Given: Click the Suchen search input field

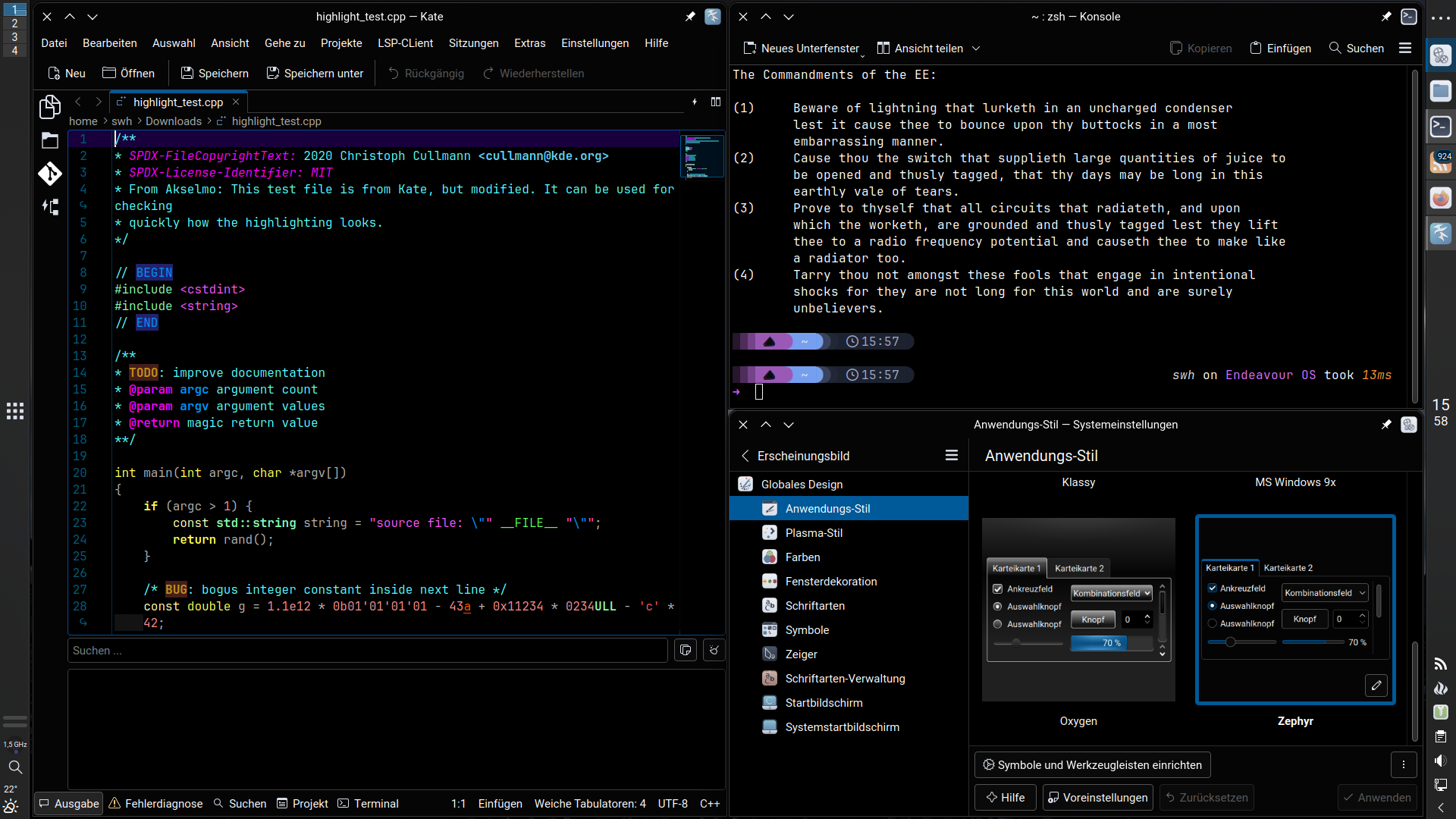Looking at the screenshot, I should pos(368,651).
